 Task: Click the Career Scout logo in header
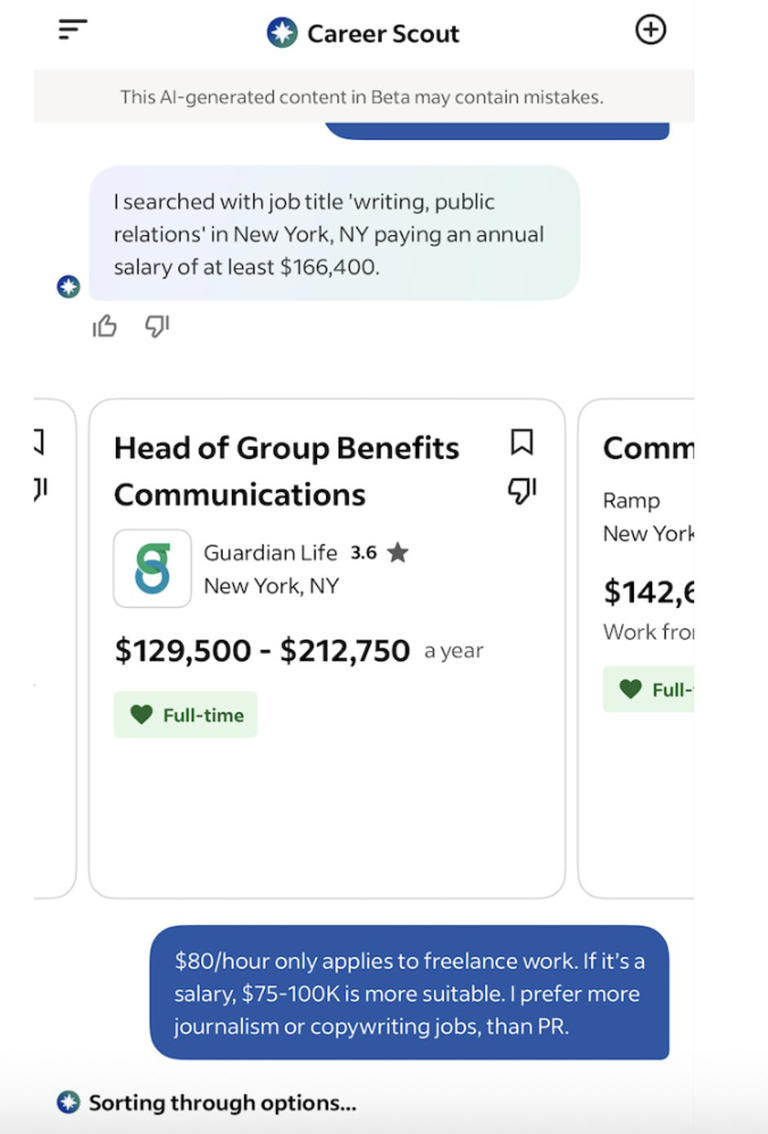click(x=282, y=33)
